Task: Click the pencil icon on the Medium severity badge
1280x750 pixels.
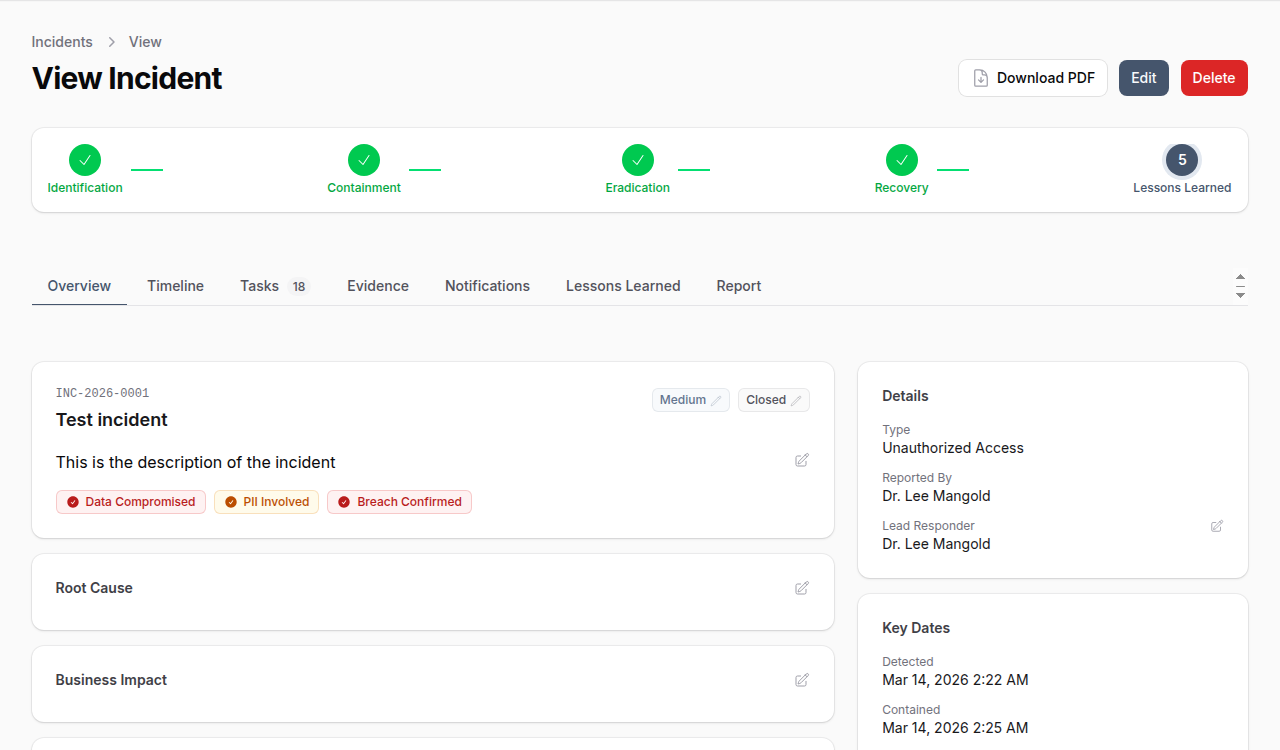Action: coord(716,400)
